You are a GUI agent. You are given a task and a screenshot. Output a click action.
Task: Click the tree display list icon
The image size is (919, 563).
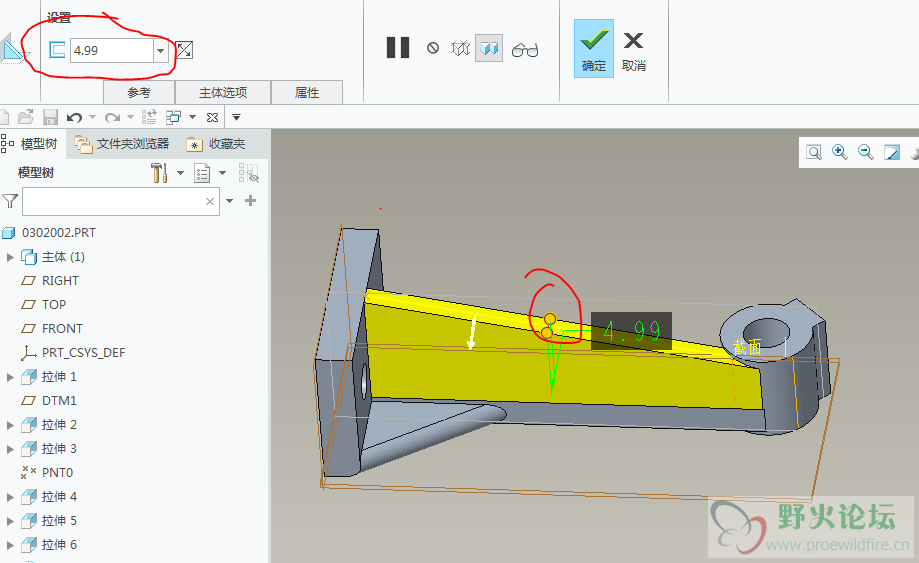click(x=202, y=173)
